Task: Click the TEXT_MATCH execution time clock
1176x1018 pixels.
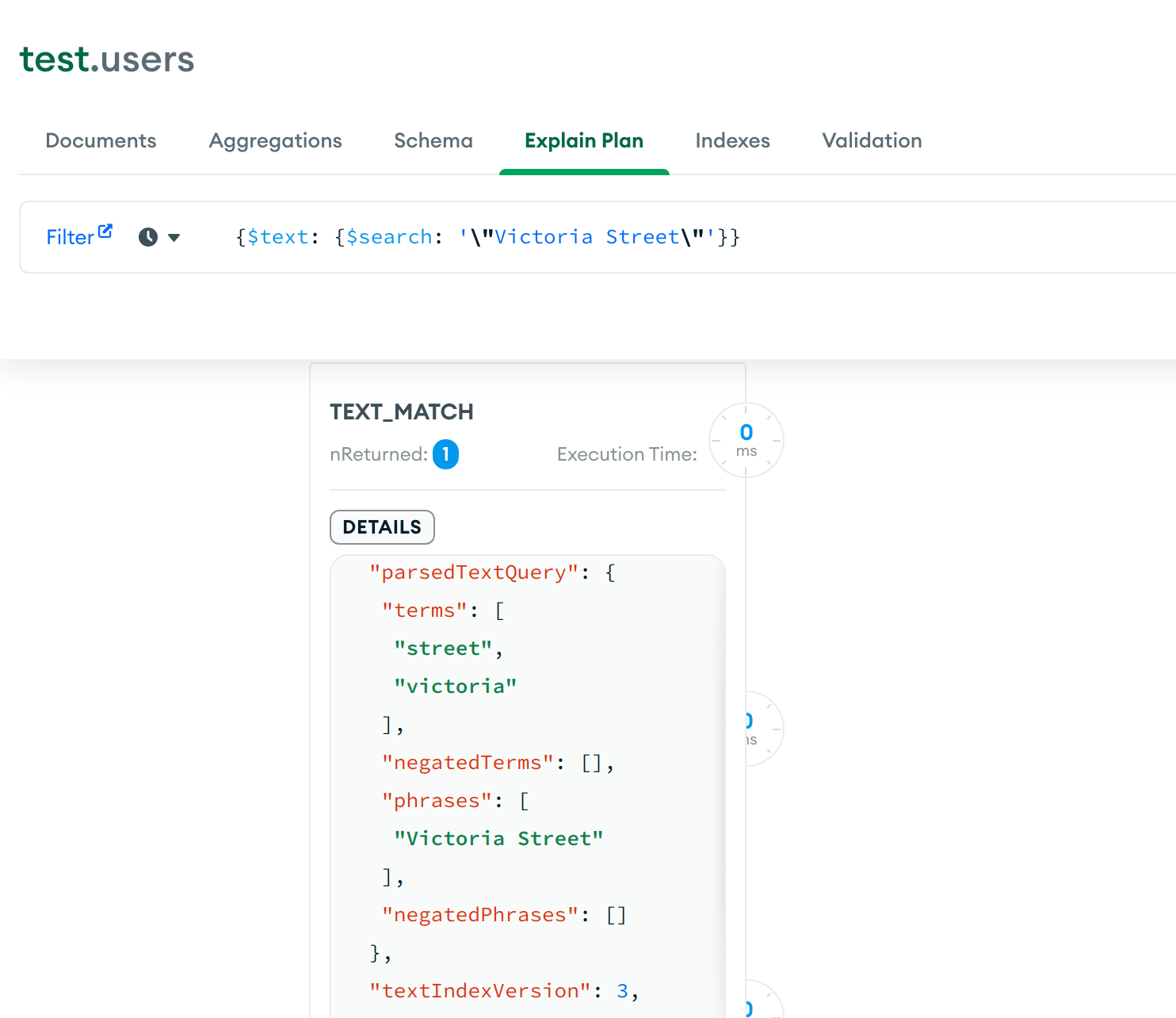Action: 746,440
